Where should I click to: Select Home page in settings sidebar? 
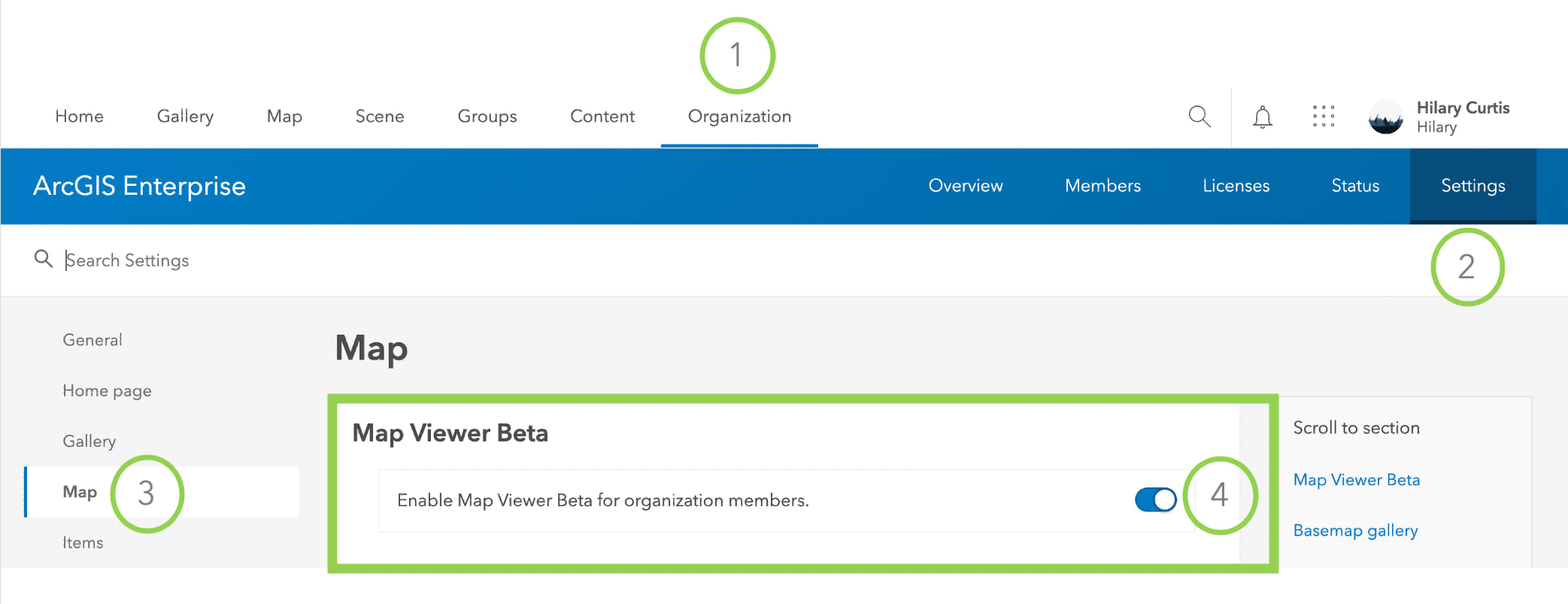107,391
